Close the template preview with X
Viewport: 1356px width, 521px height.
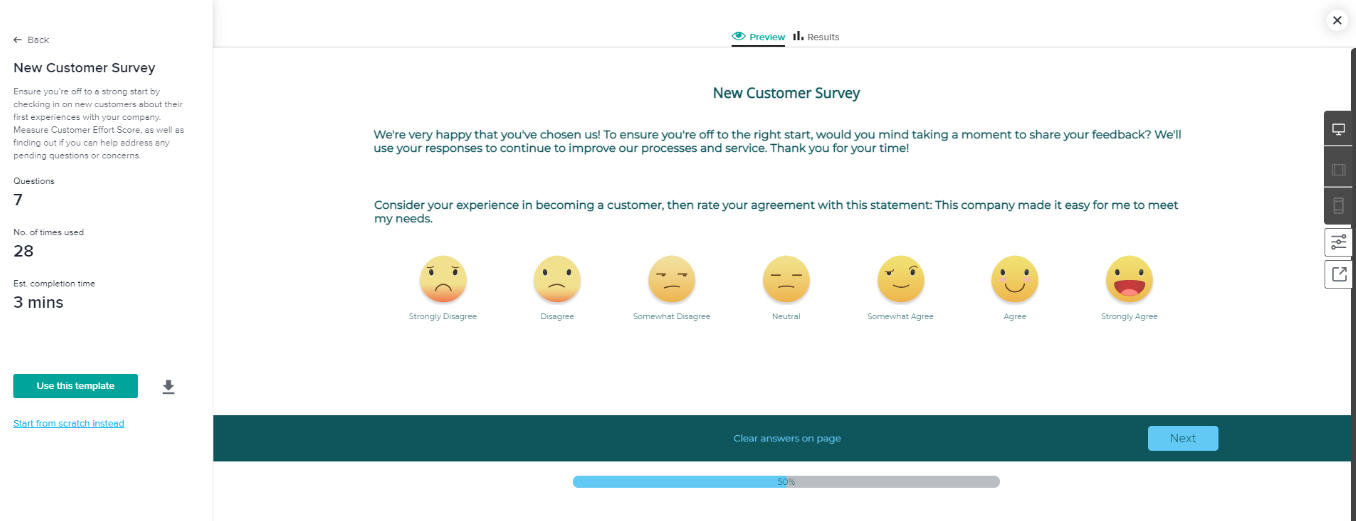point(1337,20)
